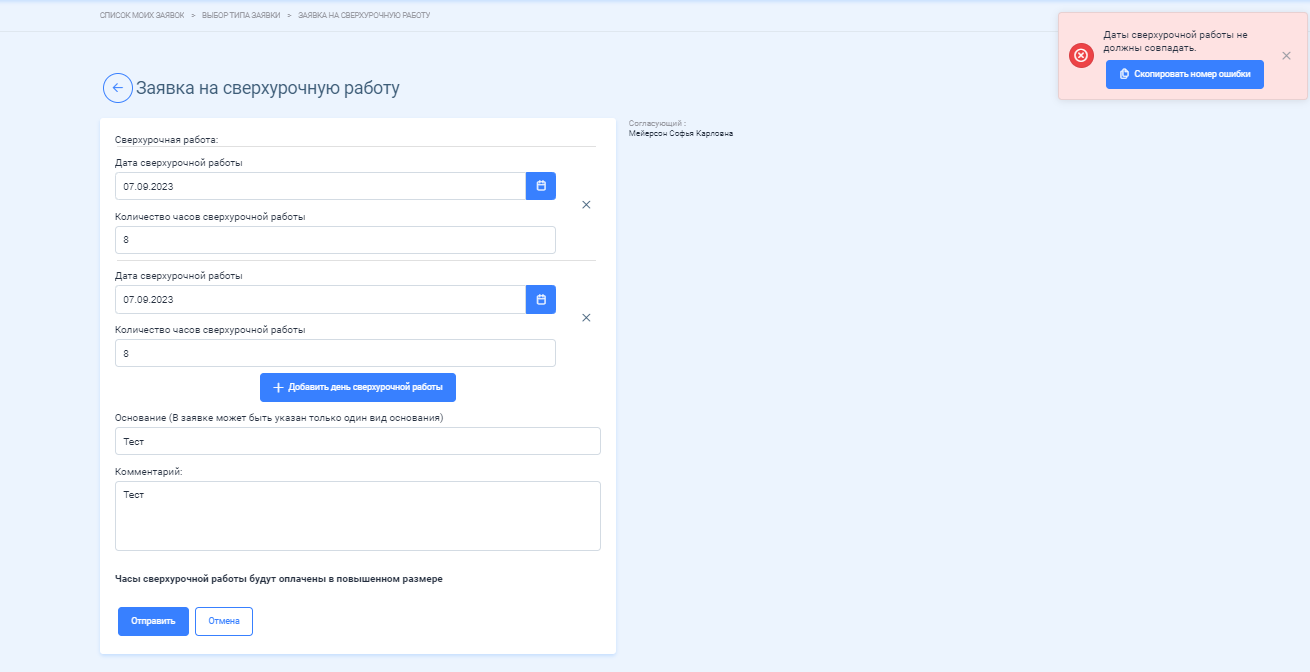Image resolution: width=1310 pixels, height=672 pixels.
Task: Submit the request with Отправить
Action: [153, 621]
